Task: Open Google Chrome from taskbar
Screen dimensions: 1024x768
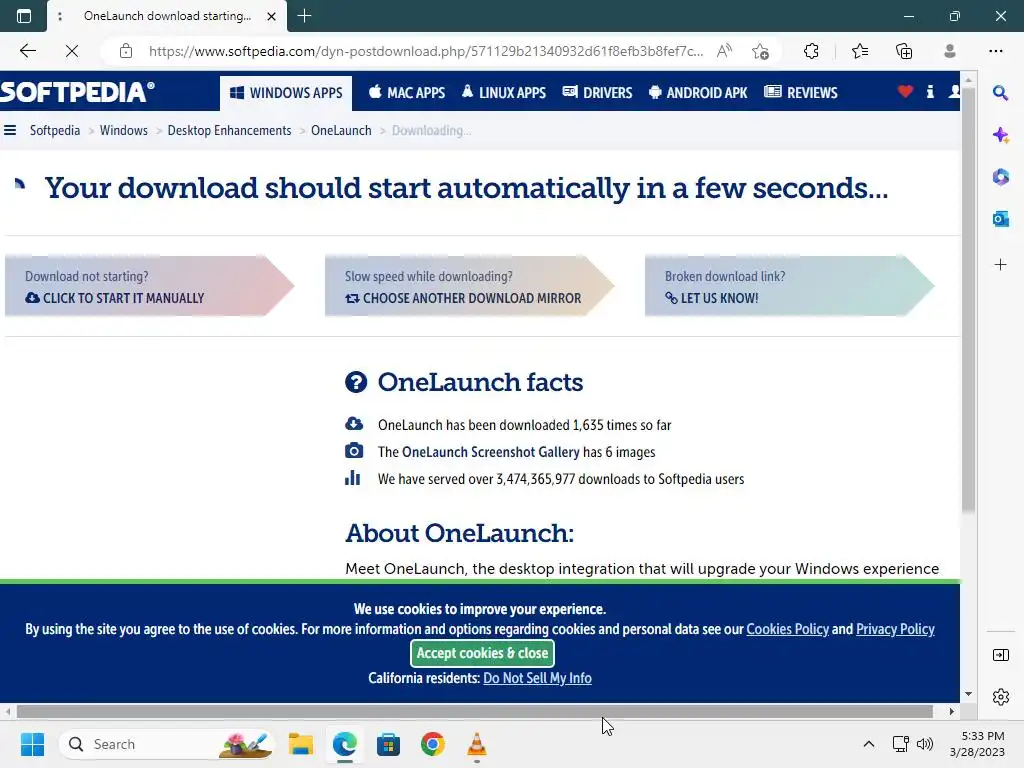Action: (x=432, y=744)
